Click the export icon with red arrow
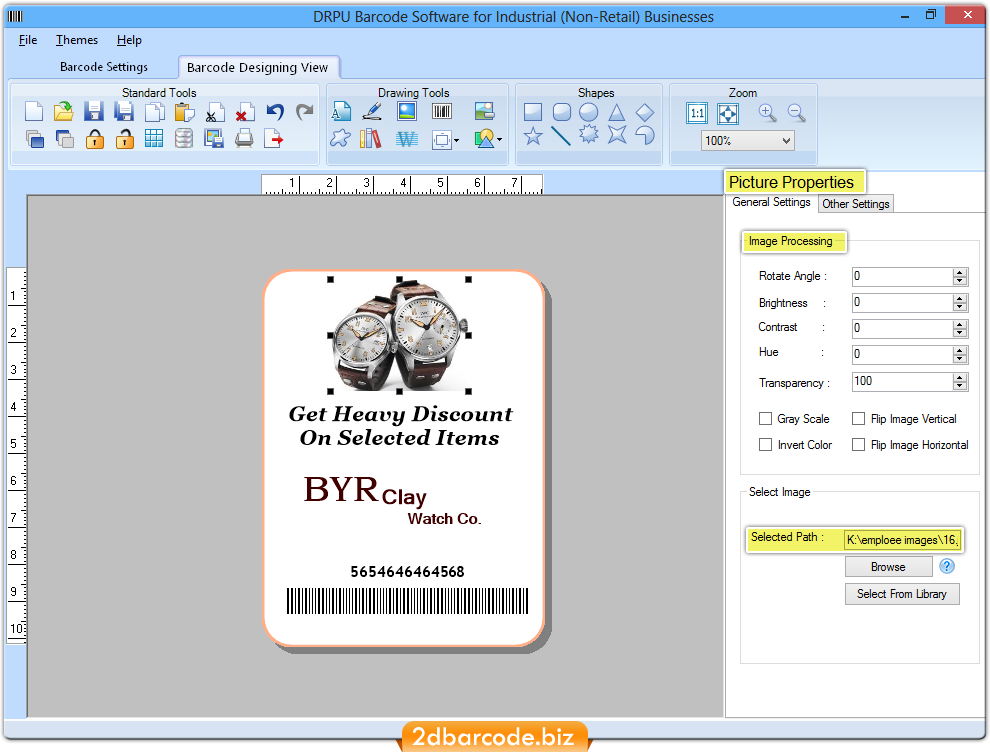 pyautogui.click(x=273, y=138)
